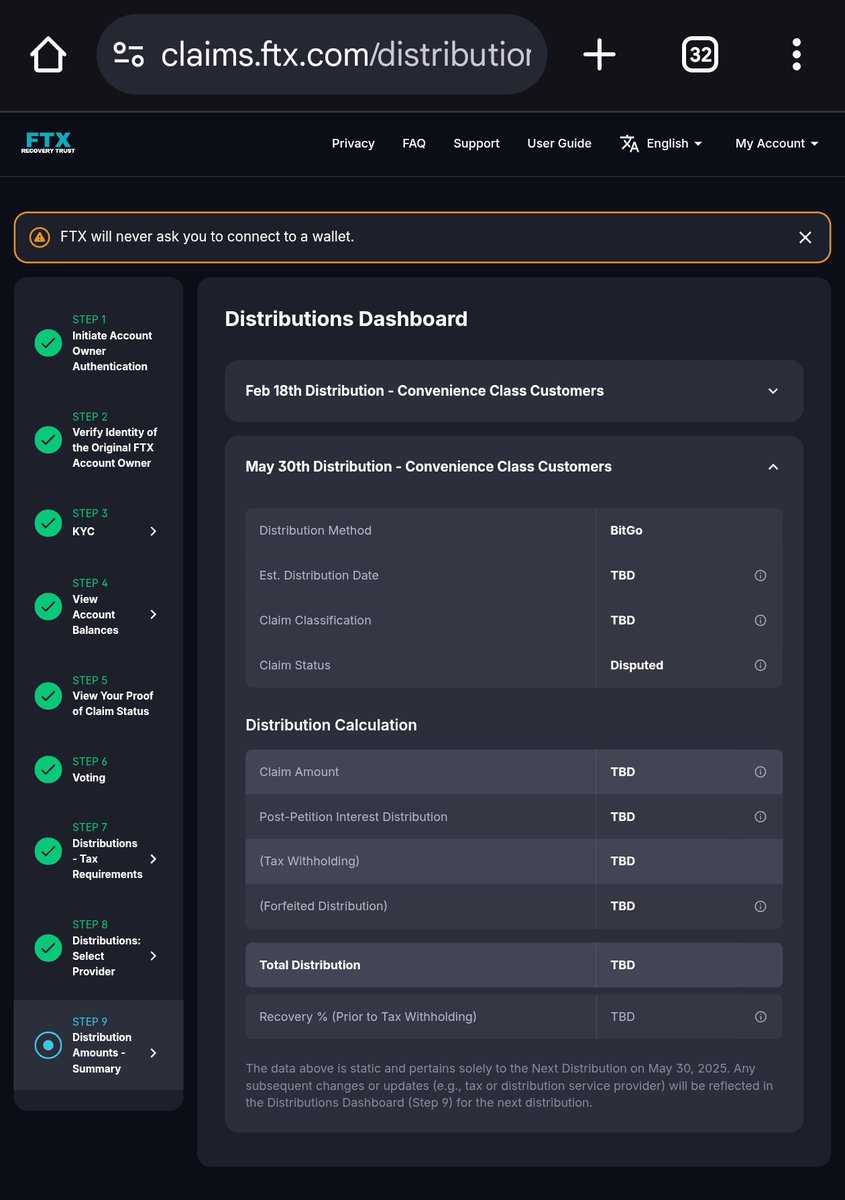
Task: Open the tab switcher showing 32 tabs
Action: [700, 54]
